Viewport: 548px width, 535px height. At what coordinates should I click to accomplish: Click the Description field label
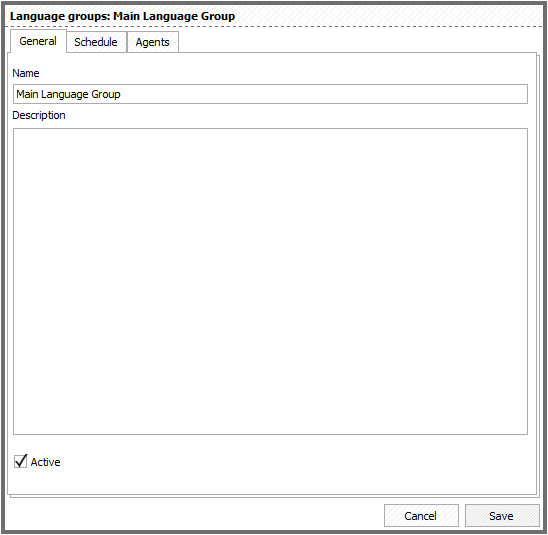coord(39,115)
